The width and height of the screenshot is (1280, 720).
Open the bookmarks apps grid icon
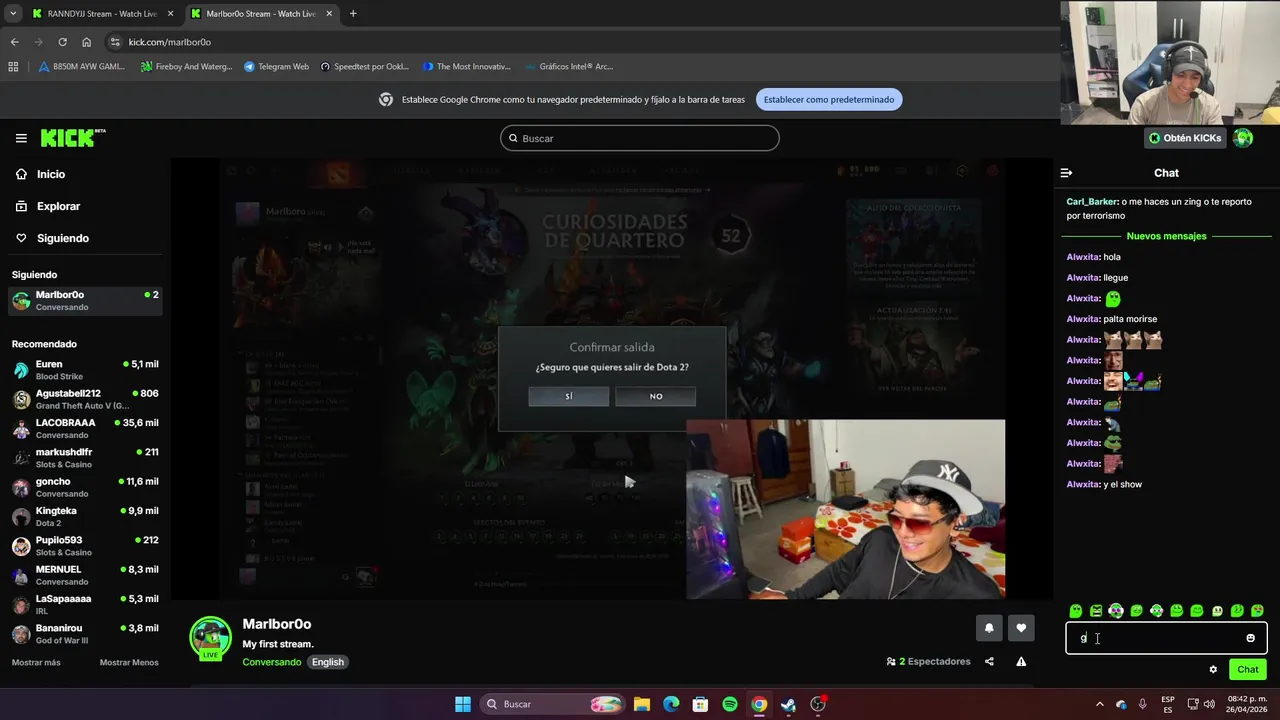pos(13,67)
